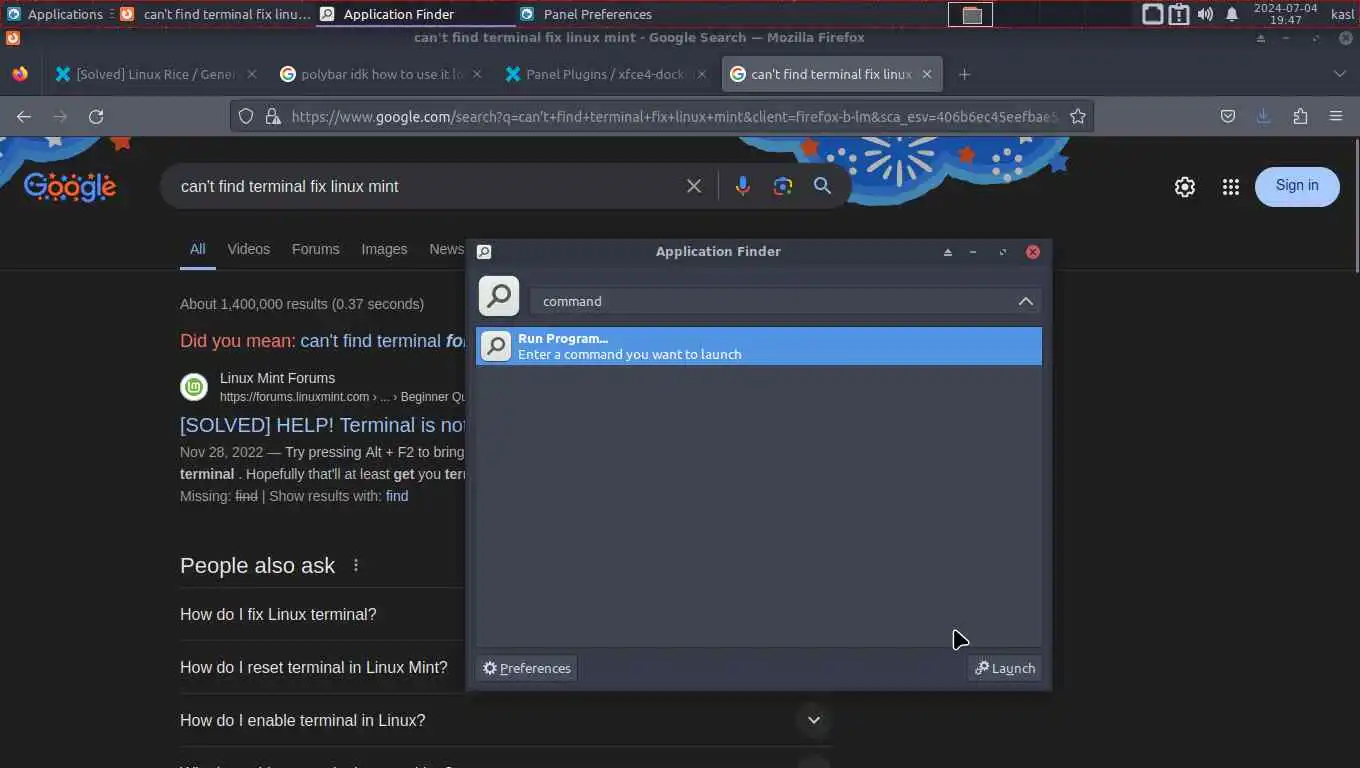Image resolution: width=1360 pixels, height=768 pixels.
Task: Select the News results tab
Action: [447, 249]
